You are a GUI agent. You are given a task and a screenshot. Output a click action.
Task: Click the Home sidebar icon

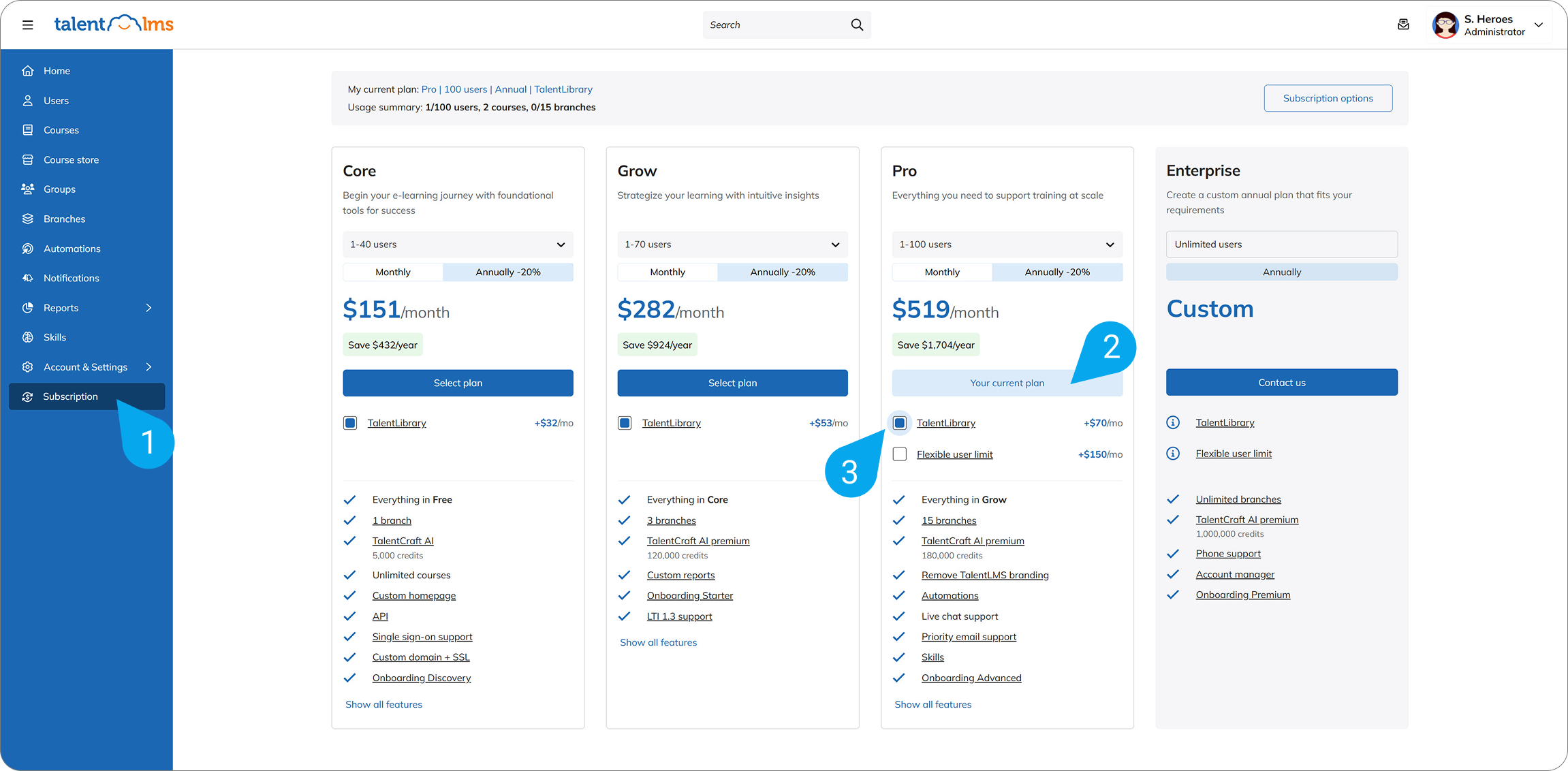pos(28,71)
